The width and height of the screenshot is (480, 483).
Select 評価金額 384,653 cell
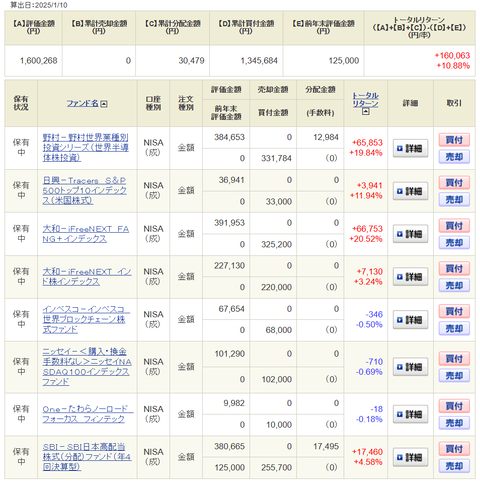229,137
